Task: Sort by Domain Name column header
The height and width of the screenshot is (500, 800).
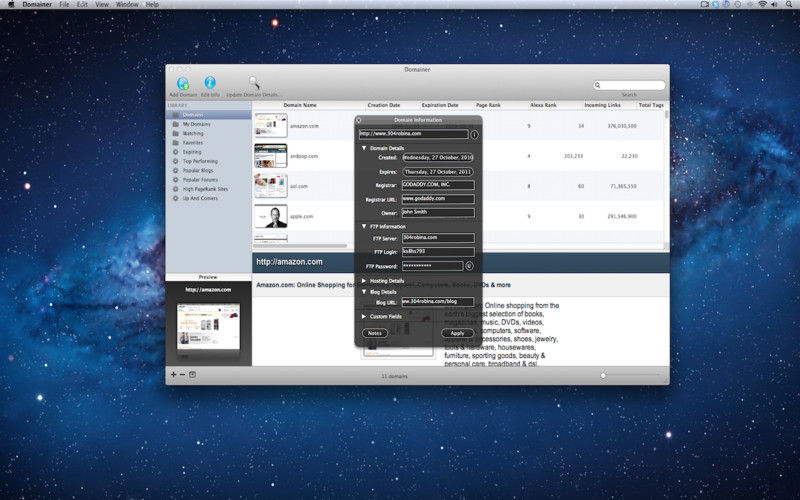Action: (300, 105)
